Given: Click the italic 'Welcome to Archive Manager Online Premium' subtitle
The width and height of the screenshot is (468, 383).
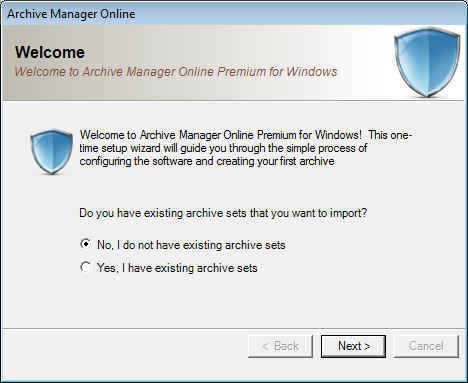Looking at the screenshot, I should (176, 72).
